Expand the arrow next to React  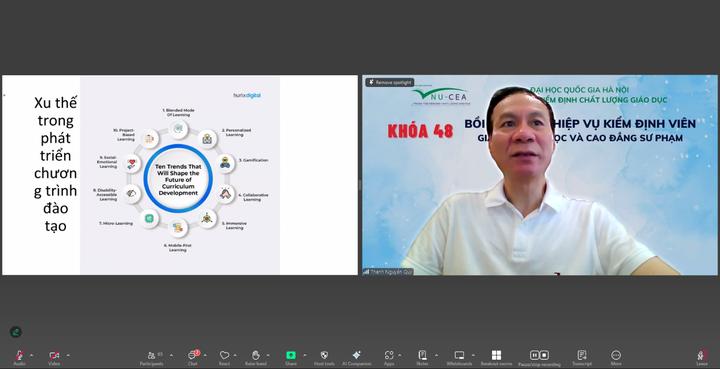(235, 355)
